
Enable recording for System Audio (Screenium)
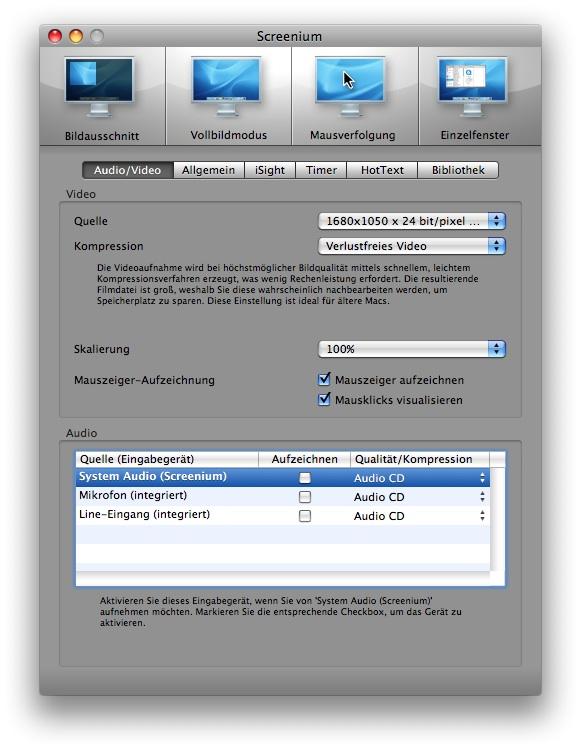coord(305,478)
